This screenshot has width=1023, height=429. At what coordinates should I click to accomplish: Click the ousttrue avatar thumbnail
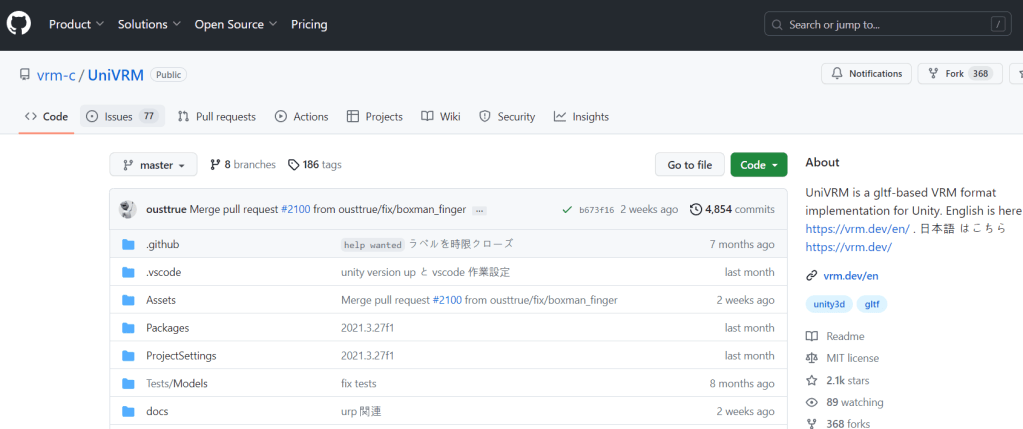[128, 210]
